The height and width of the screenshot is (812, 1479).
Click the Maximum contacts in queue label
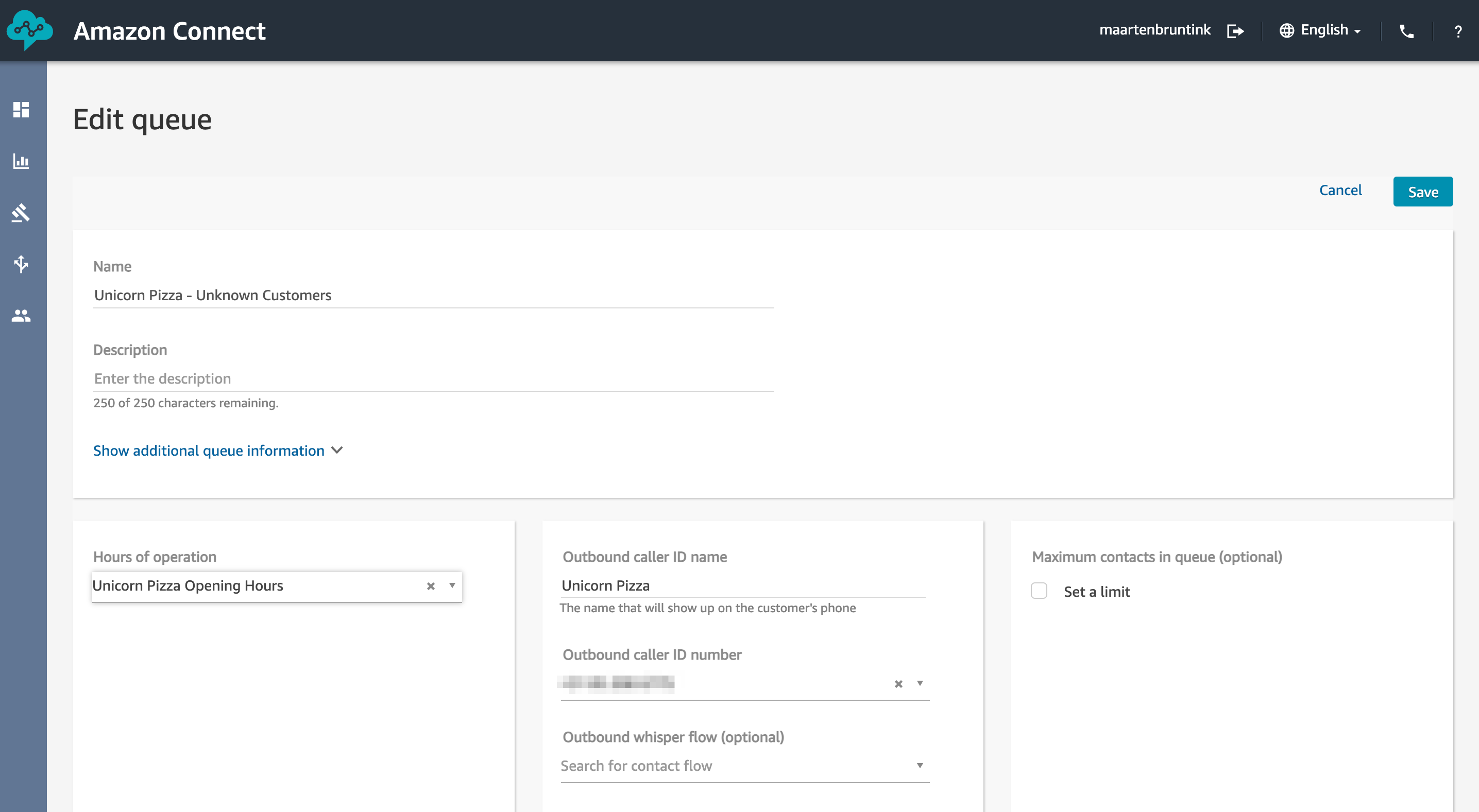[1157, 557]
